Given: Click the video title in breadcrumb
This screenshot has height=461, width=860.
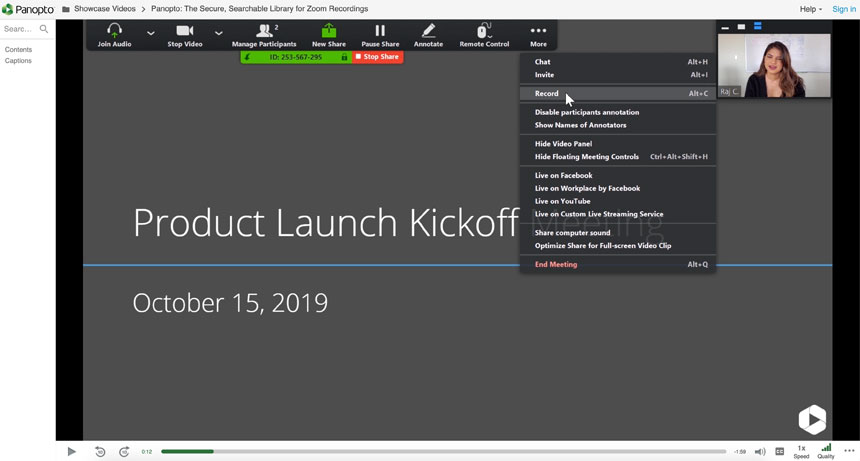Looking at the screenshot, I should (x=259, y=9).
